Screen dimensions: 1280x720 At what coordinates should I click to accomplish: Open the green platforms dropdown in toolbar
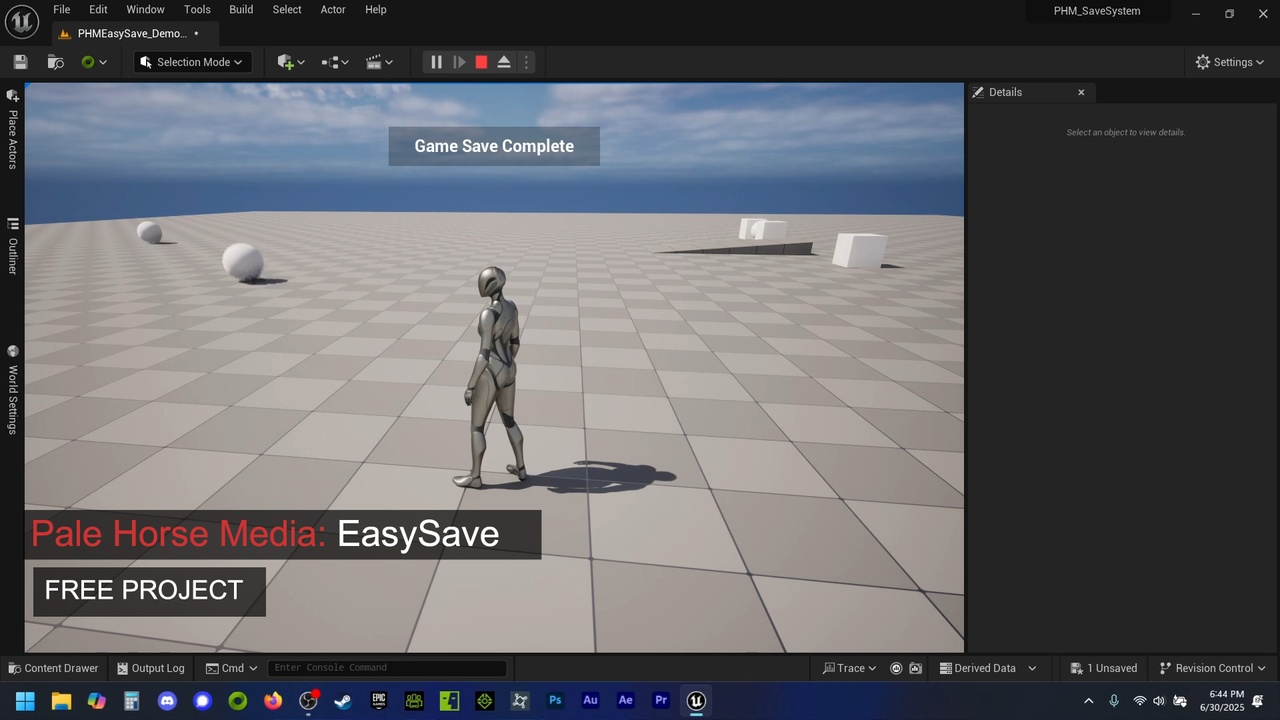point(93,62)
